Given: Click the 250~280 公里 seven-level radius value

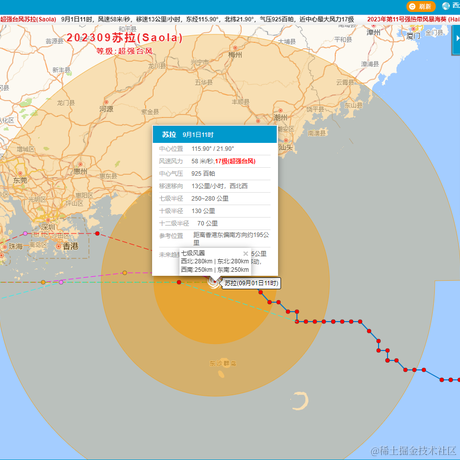Looking at the screenshot, I should 210,199.
